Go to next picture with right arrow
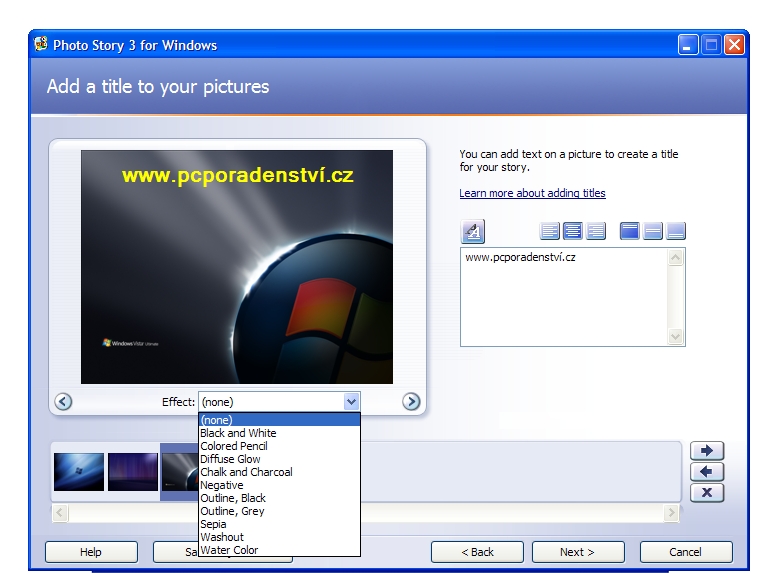The height and width of the screenshot is (573, 766). (x=411, y=402)
